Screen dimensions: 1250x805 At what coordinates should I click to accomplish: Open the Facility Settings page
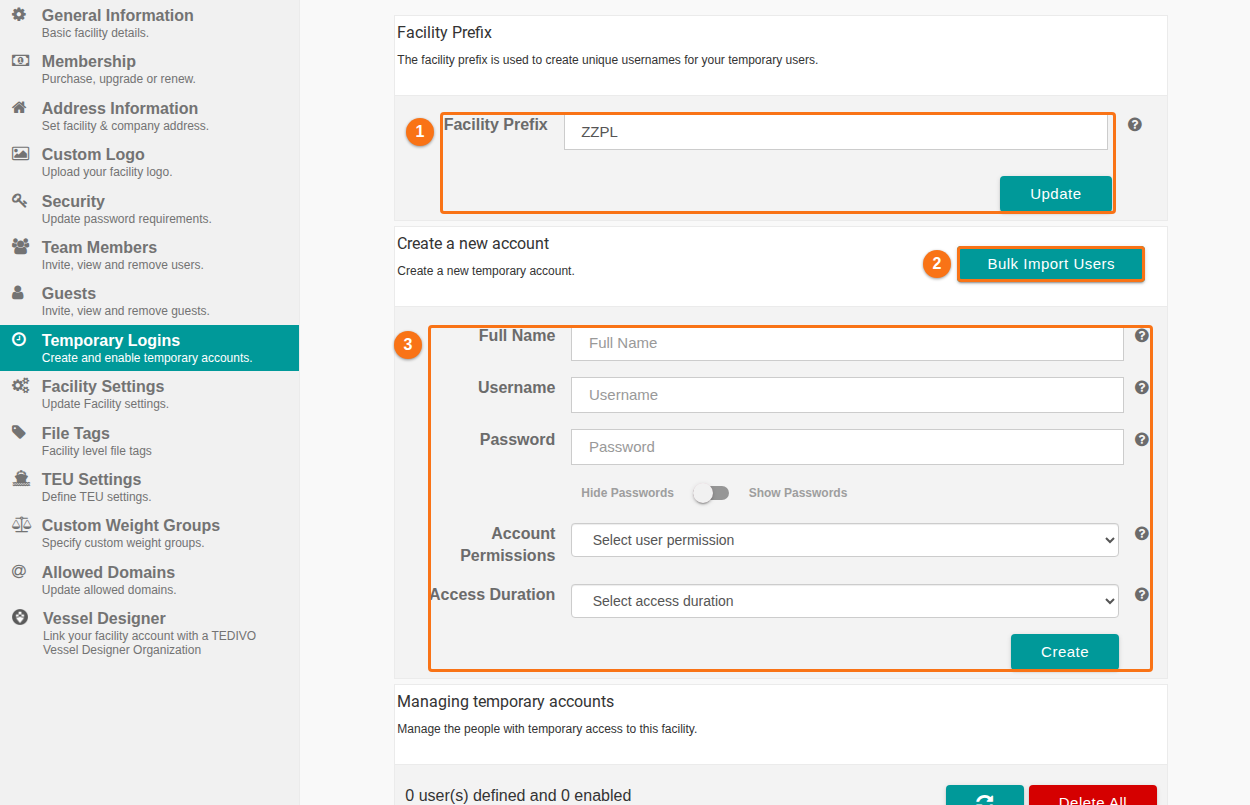tap(149, 394)
